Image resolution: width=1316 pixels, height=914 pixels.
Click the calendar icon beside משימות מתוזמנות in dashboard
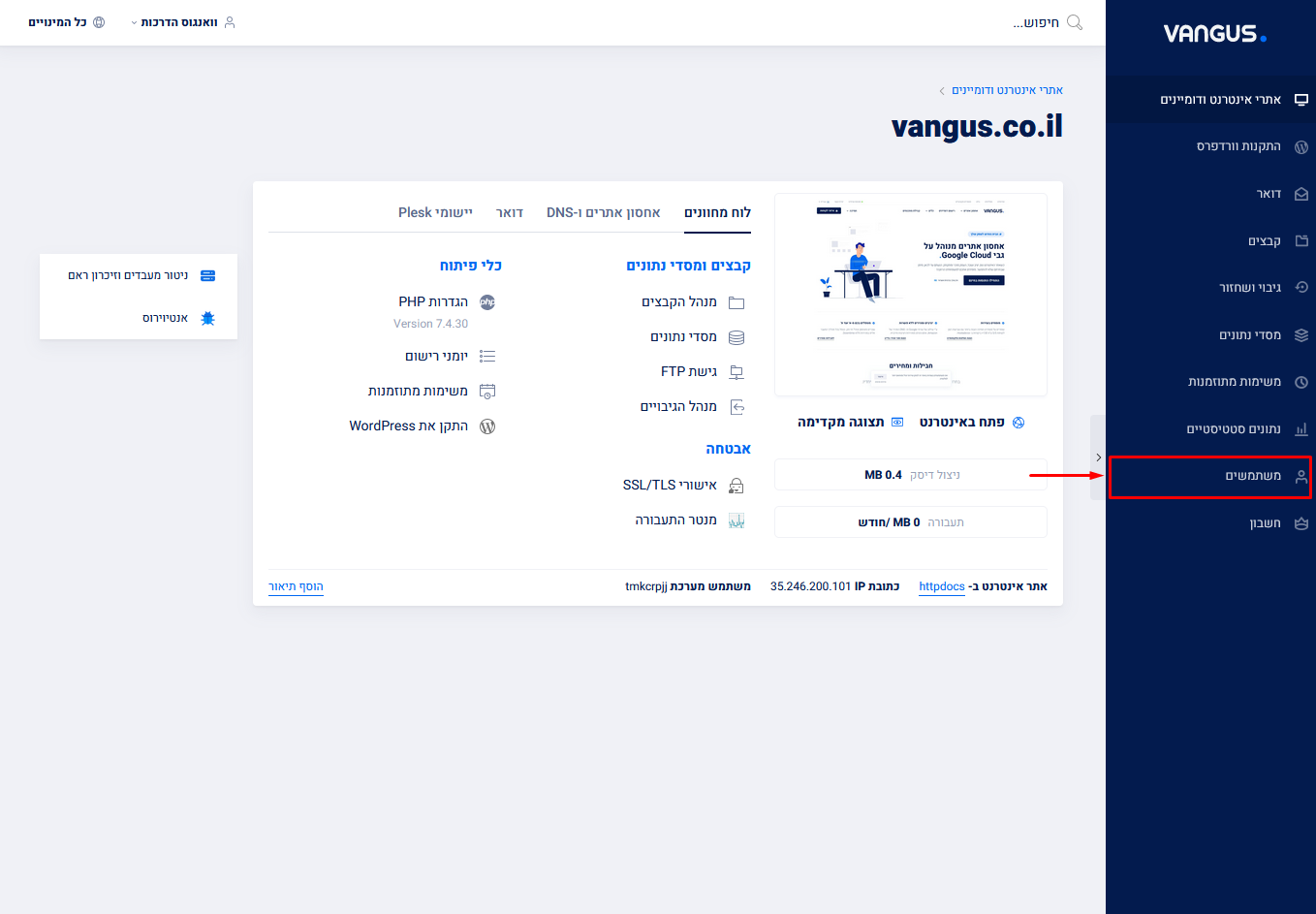(487, 392)
